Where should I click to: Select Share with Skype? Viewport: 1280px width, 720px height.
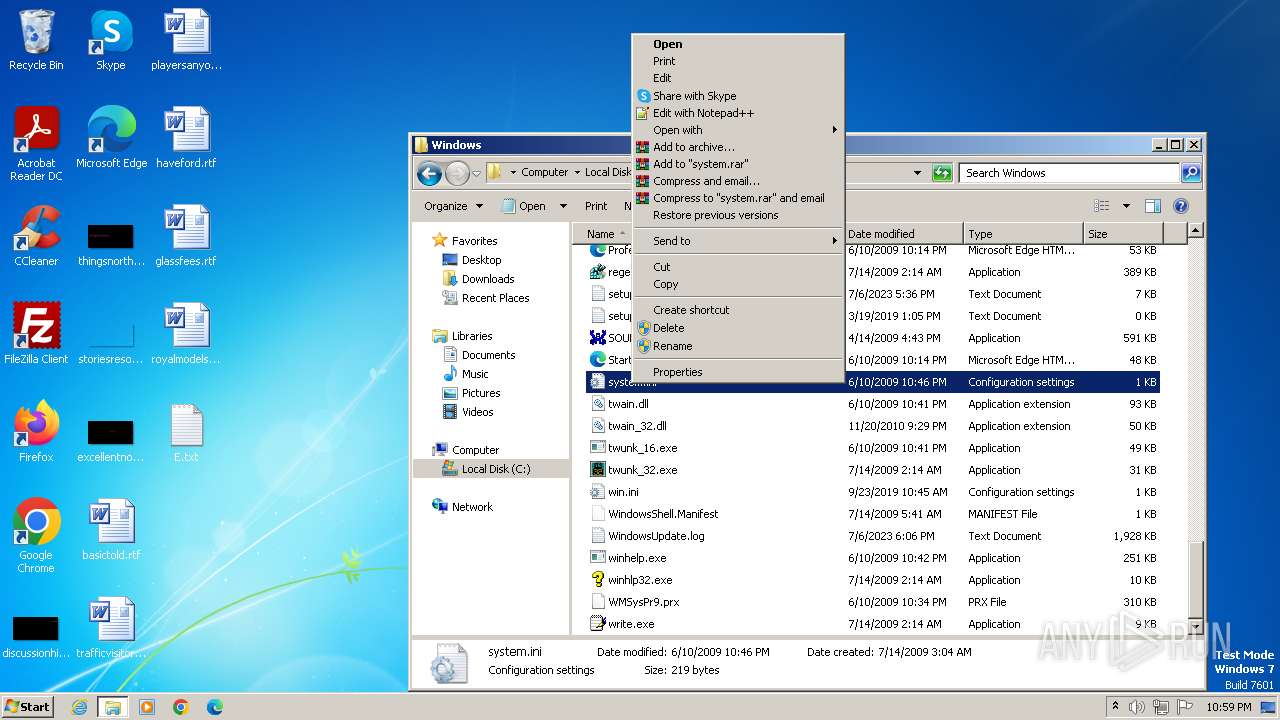[738, 96]
